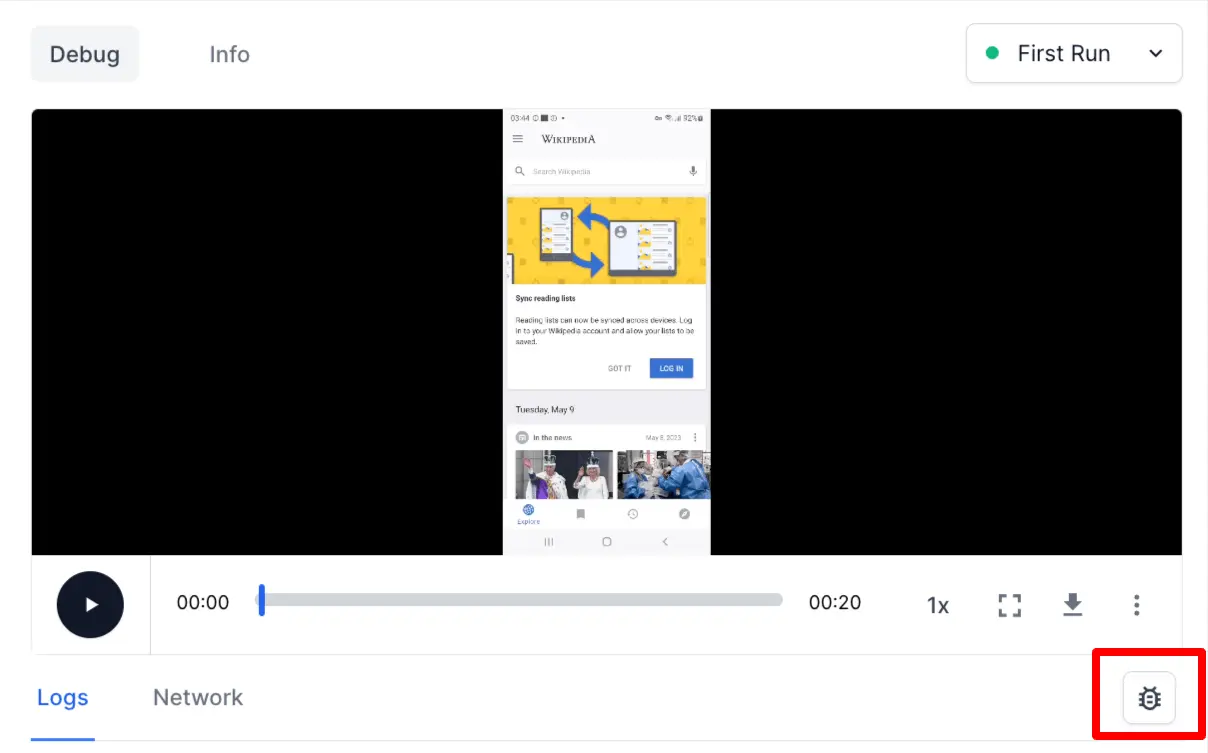The height and width of the screenshot is (753, 1208).
Task: Tap the history clock icon in bottom bar
Action: [633, 514]
